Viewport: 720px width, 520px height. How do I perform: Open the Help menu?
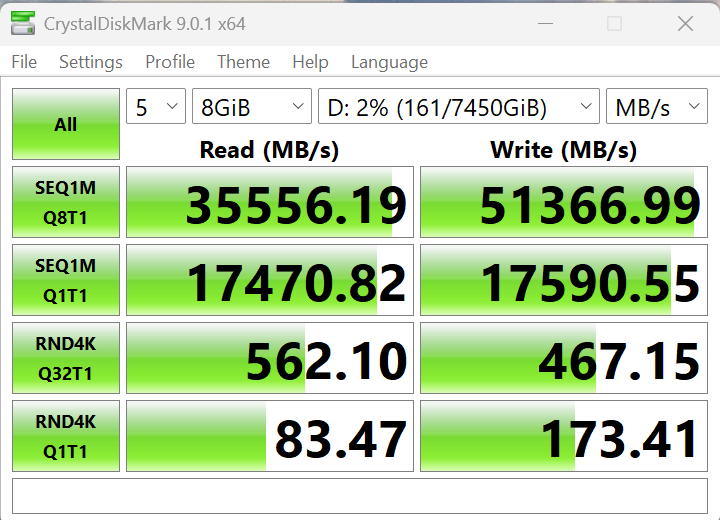tap(310, 62)
